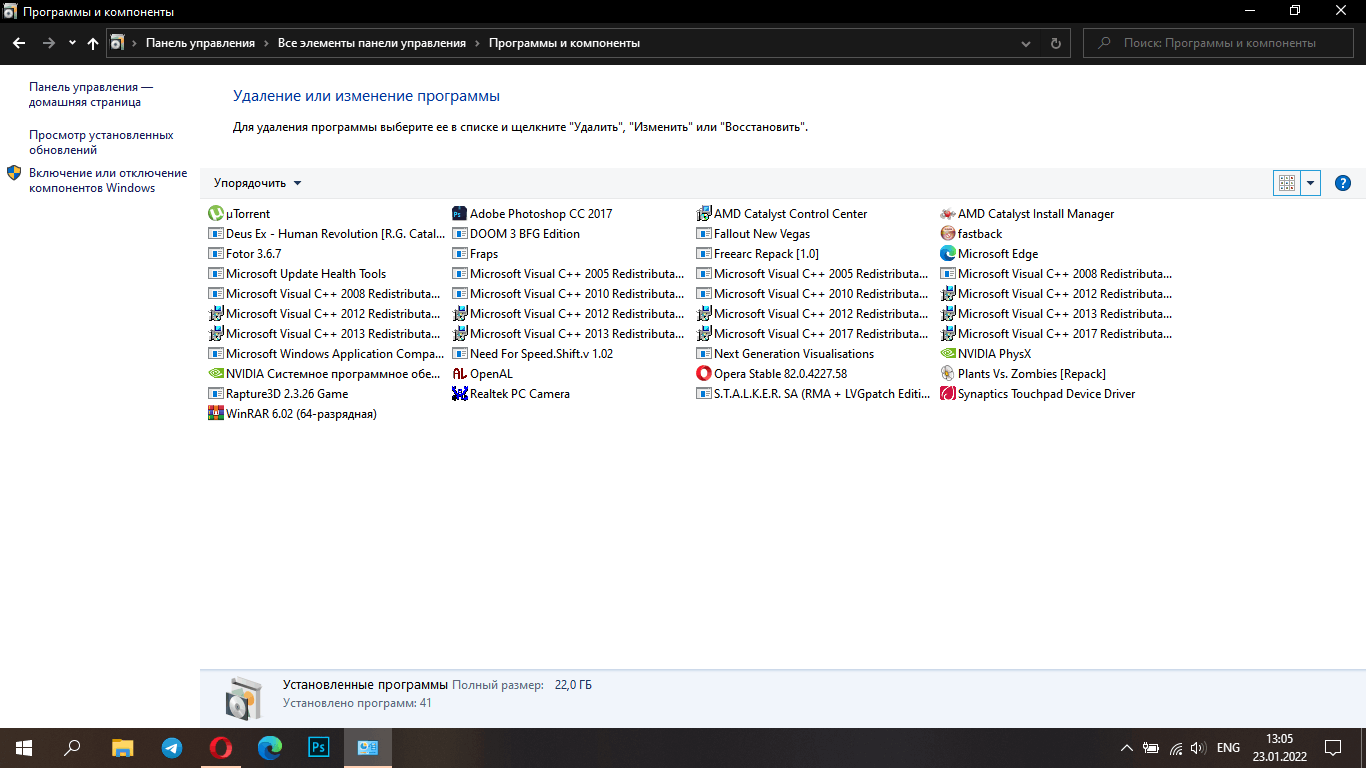Select the OpenAL program icon

tap(459, 373)
